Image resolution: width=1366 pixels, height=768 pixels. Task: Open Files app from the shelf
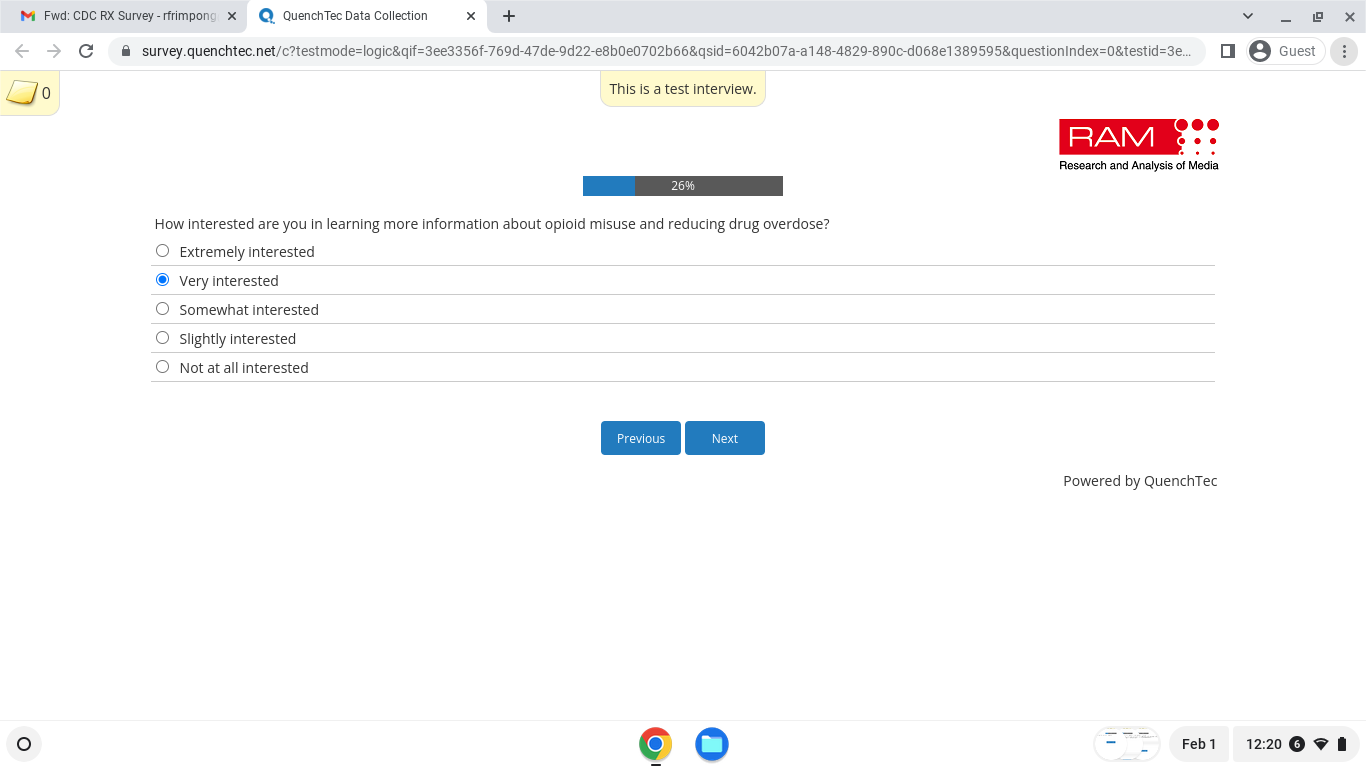(x=711, y=744)
